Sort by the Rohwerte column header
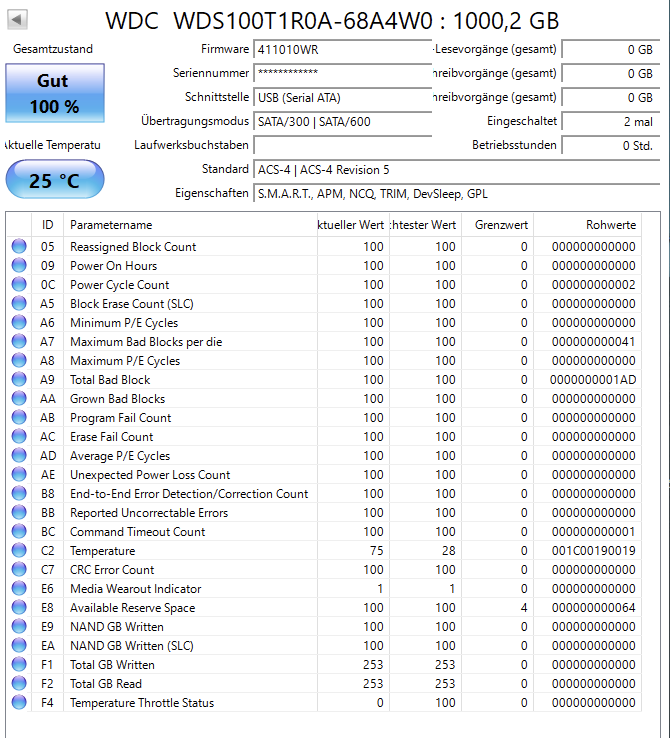Viewport: 670px width, 738px height. (x=587, y=225)
